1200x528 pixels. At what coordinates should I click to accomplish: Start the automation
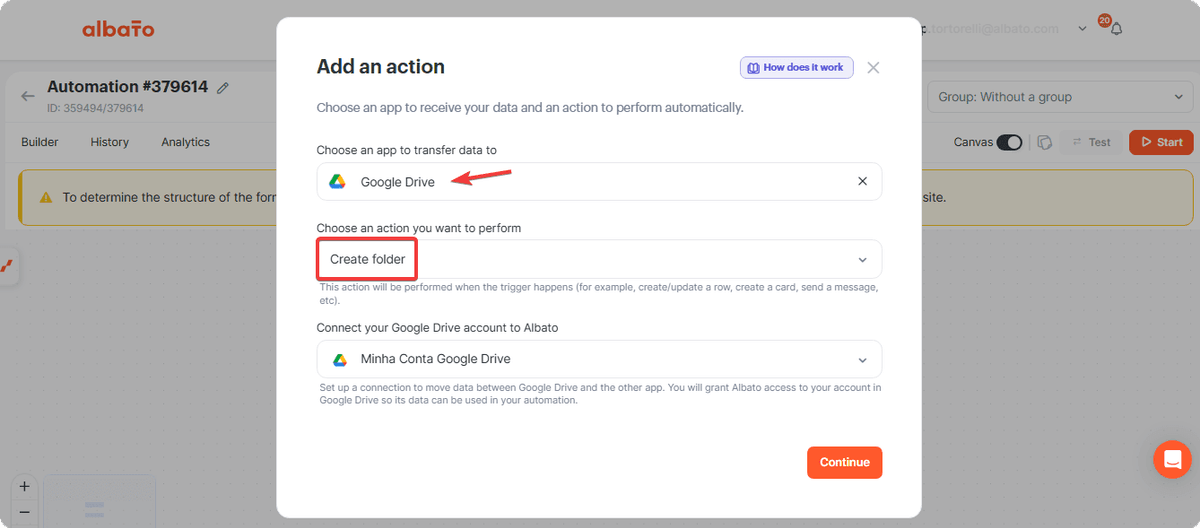tap(1161, 142)
